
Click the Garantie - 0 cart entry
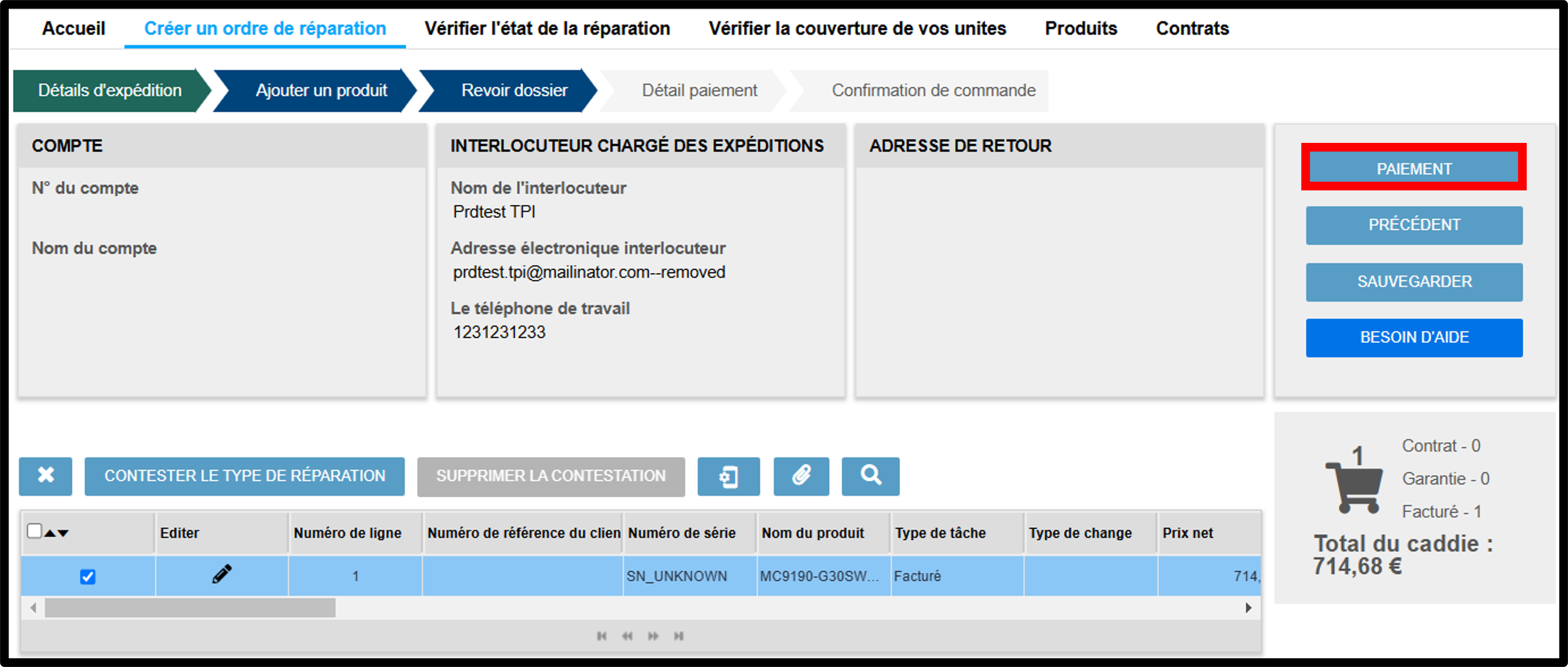1446,479
